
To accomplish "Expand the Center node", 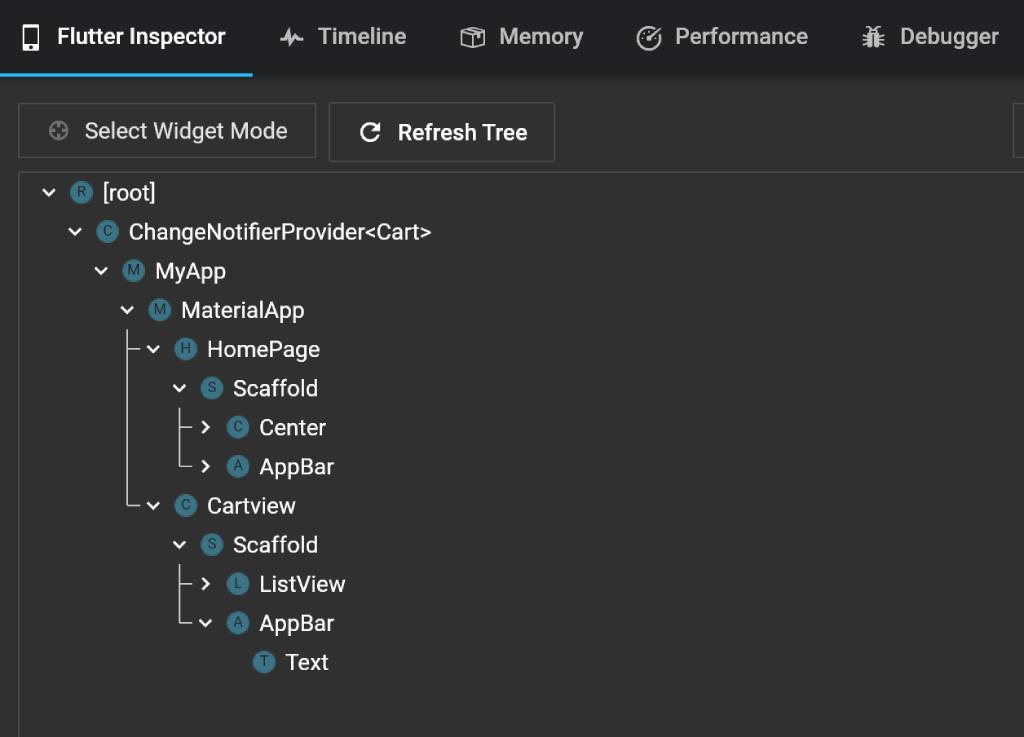I will (206, 428).
